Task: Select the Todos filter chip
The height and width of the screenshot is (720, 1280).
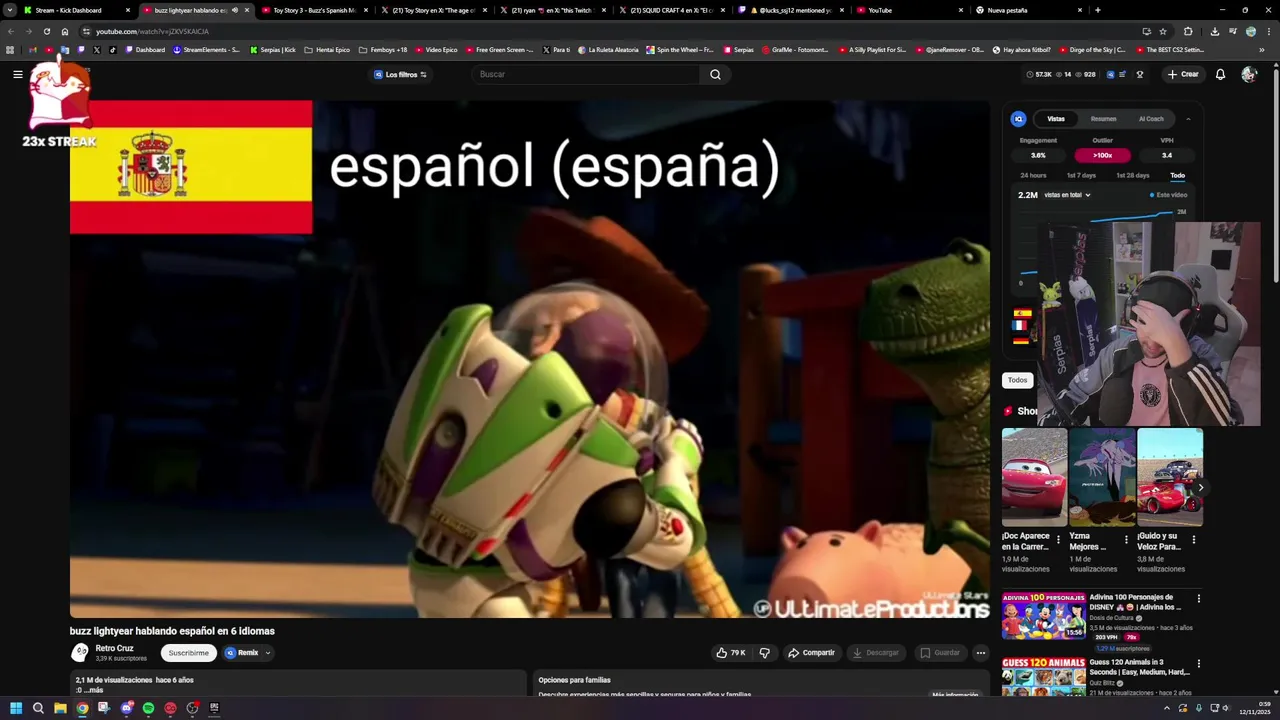Action: pos(1017,380)
